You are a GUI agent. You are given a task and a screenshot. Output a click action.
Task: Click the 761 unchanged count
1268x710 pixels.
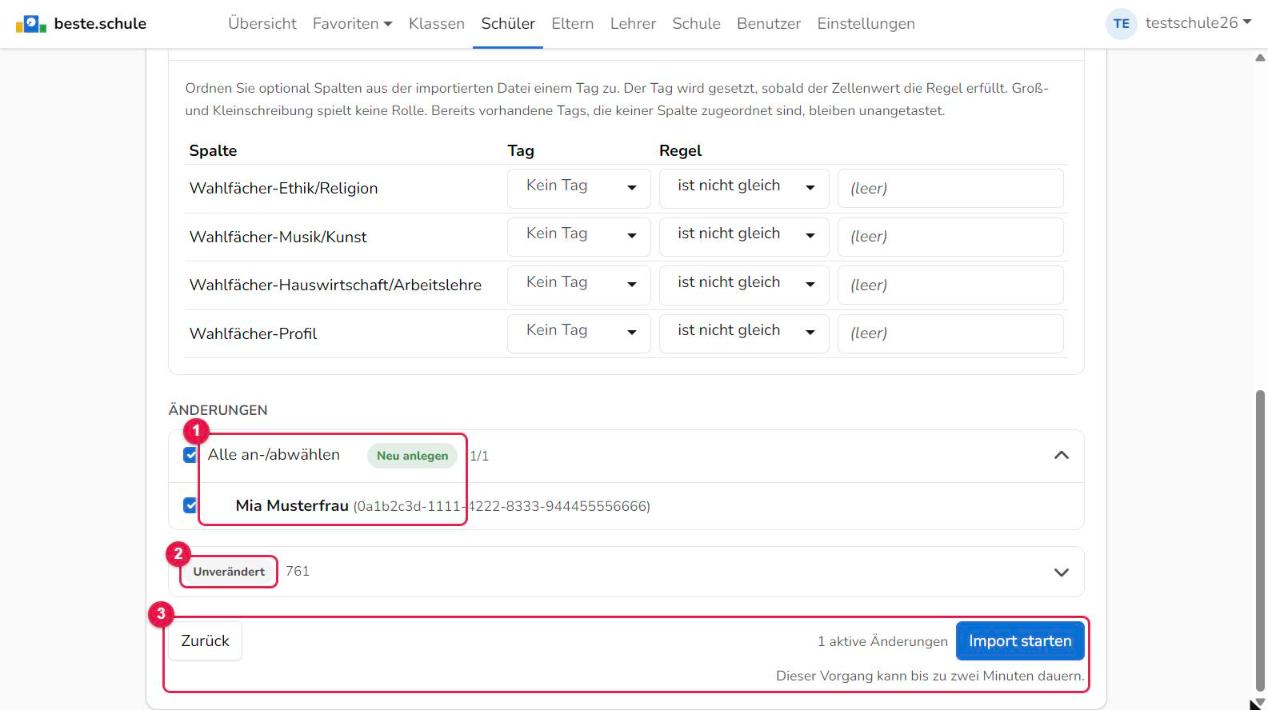(x=298, y=572)
